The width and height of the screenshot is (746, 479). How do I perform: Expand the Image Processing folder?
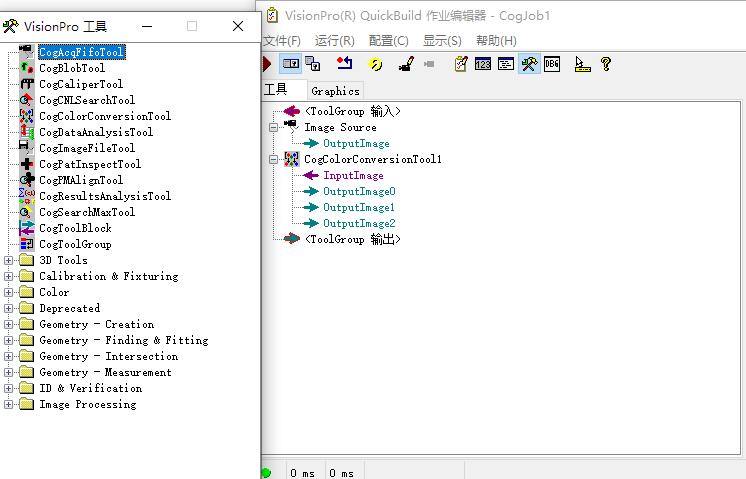point(8,404)
